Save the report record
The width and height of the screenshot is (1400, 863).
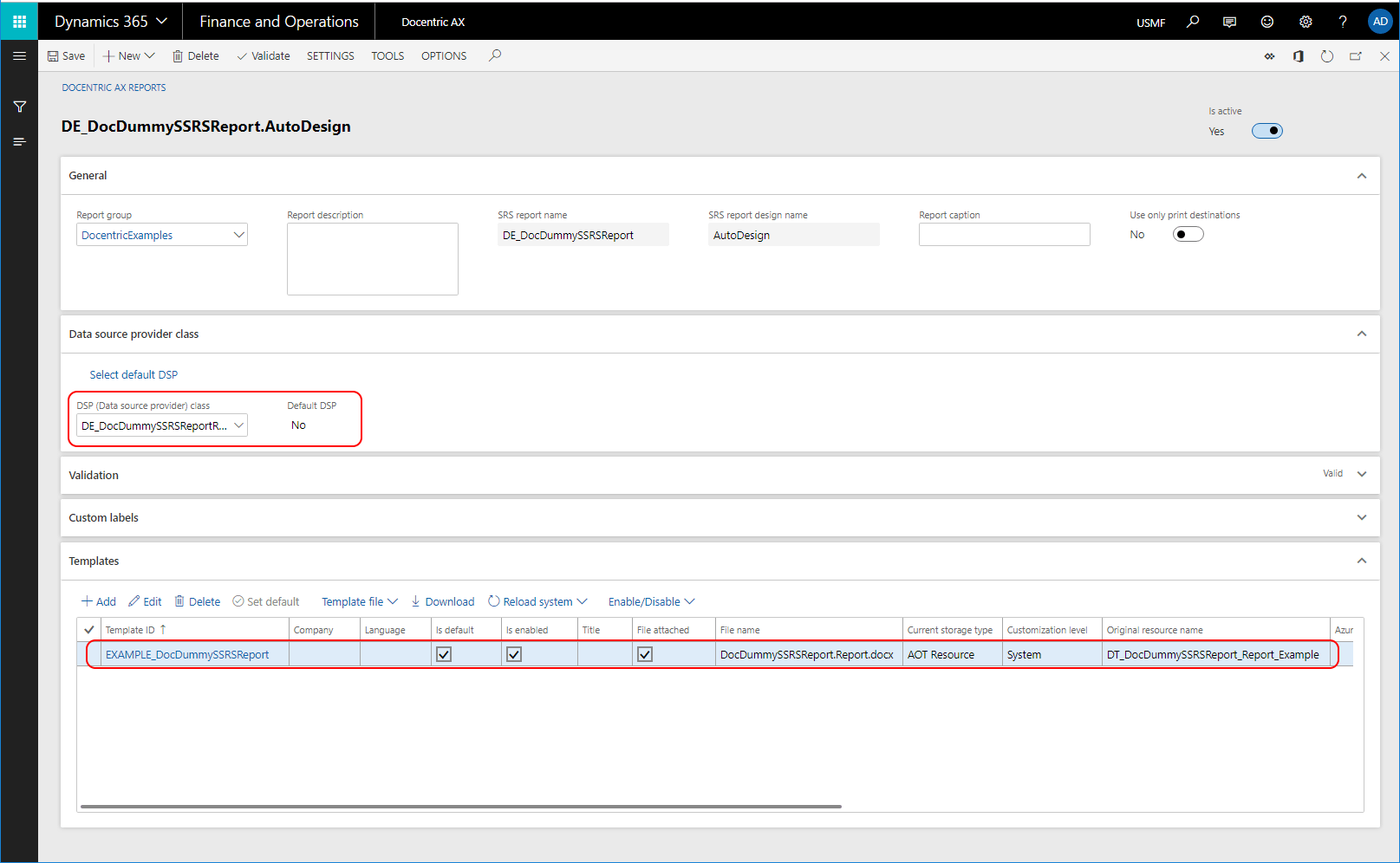pyautogui.click(x=66, y=55)
